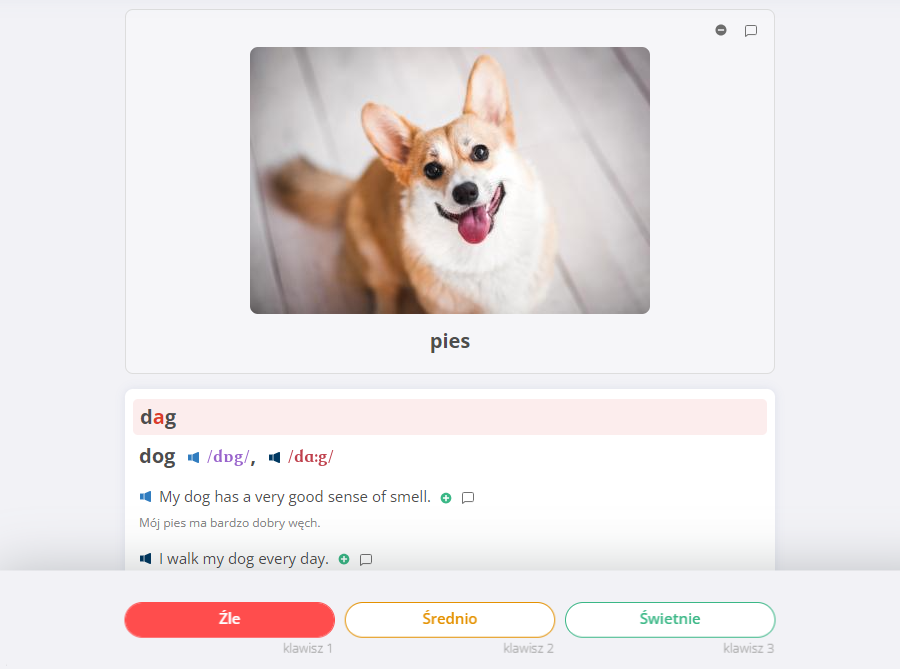900x669 pixels.
Task: Play audio for 'I walk my dog every day'
Action: coord(145,558)
